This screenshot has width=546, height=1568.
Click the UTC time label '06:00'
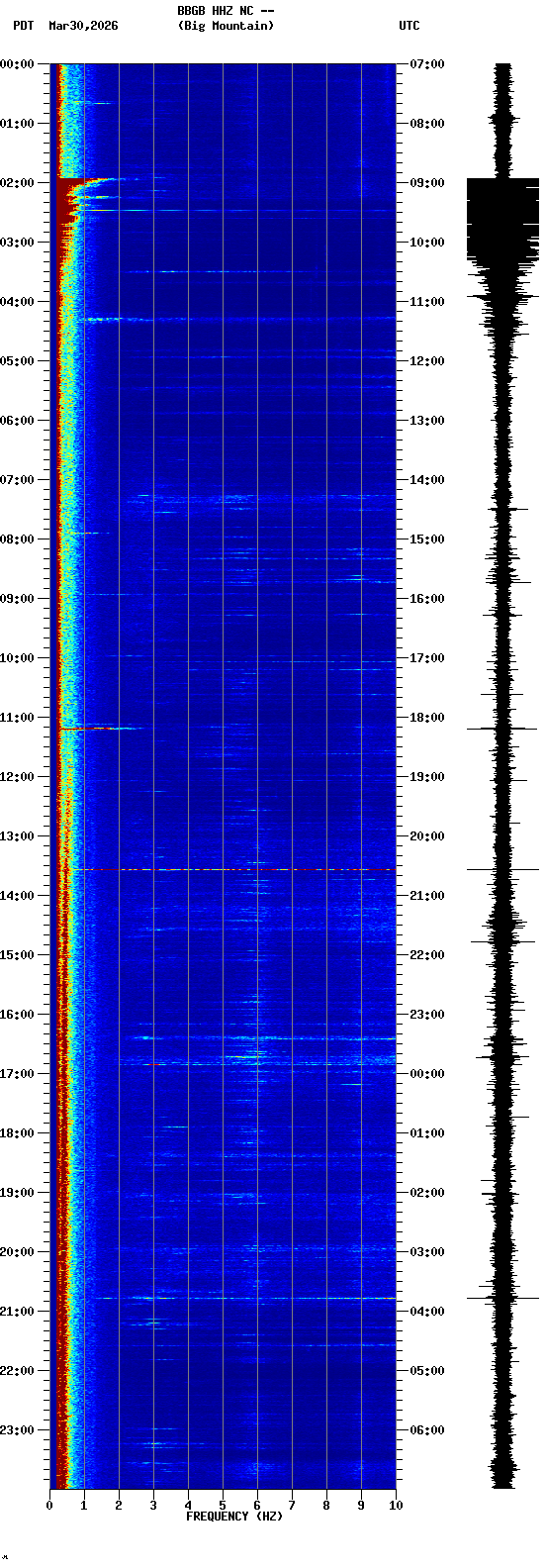(x=427, y=1430)
